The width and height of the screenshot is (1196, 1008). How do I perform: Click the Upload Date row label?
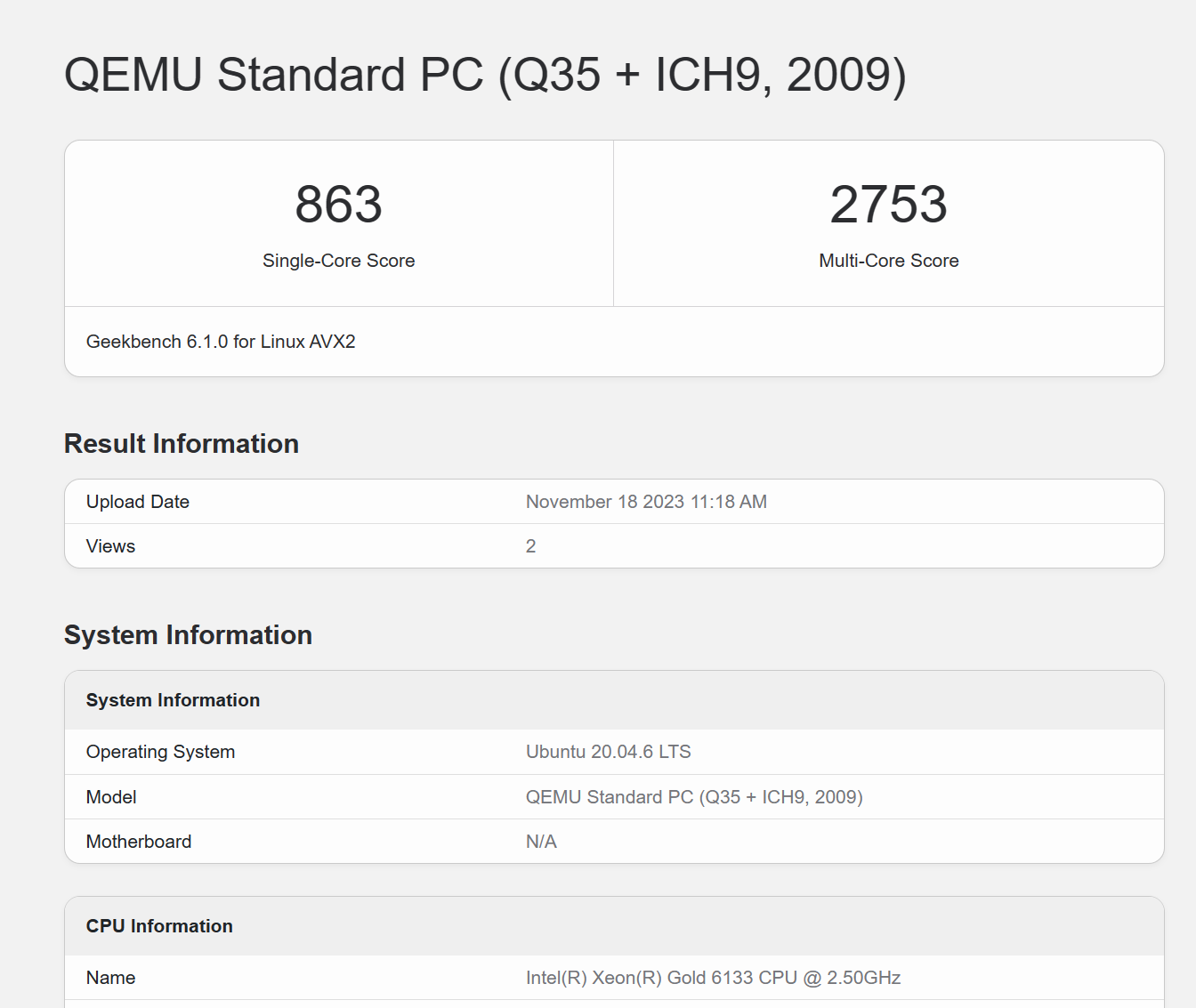coord(138,502)
